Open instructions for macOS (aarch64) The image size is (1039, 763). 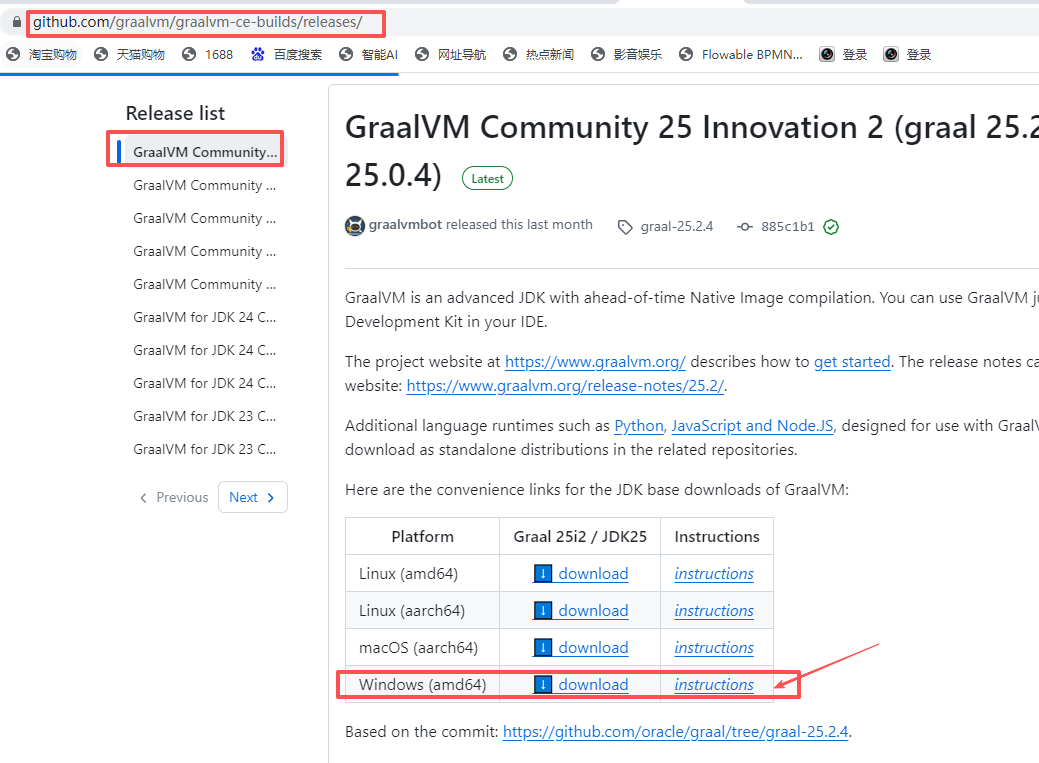click(x=714, y=648)
